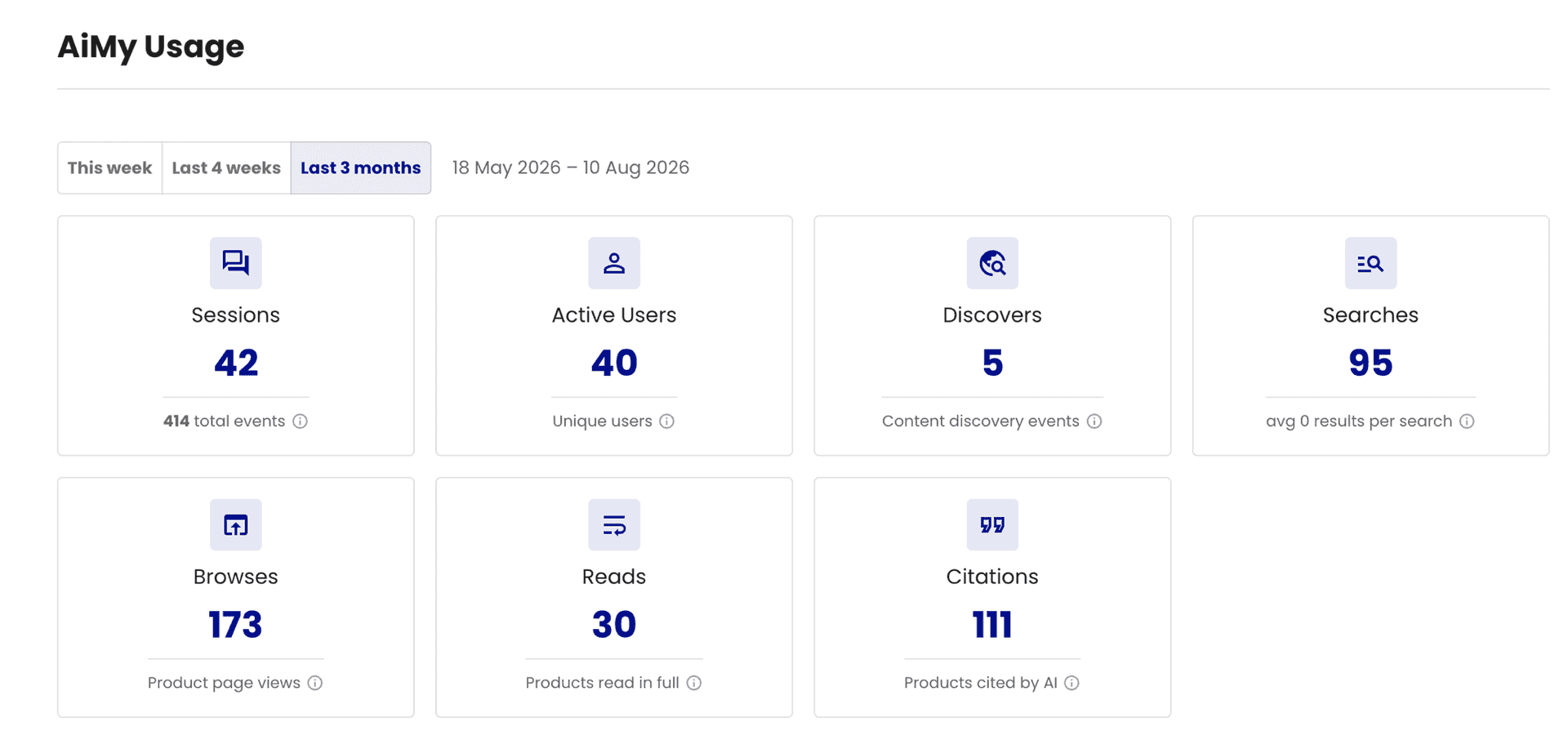Click the Searches card title

pyautogui.click(x=1370, y=315)
